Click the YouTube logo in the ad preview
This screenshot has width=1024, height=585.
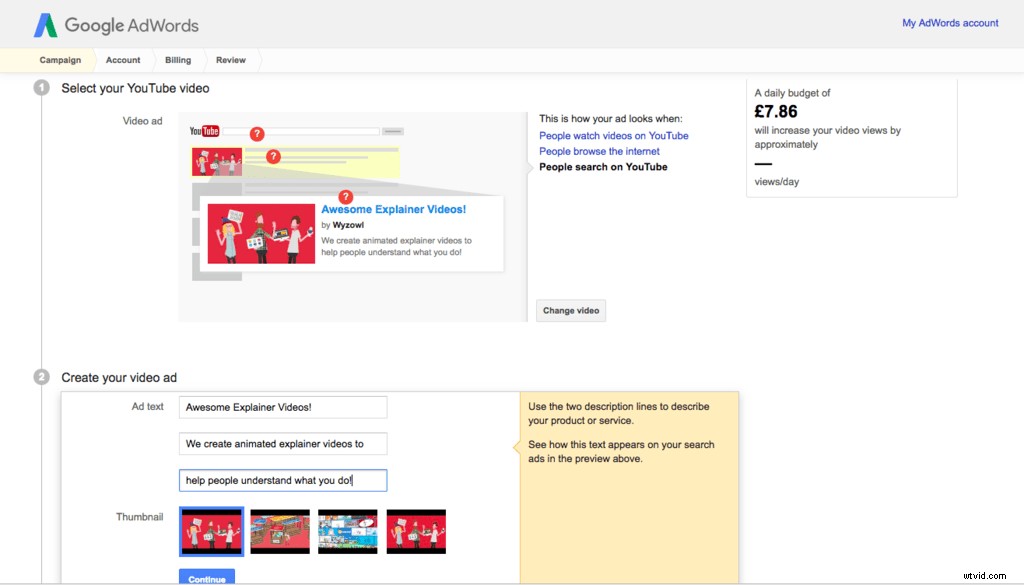pos(203,130)
